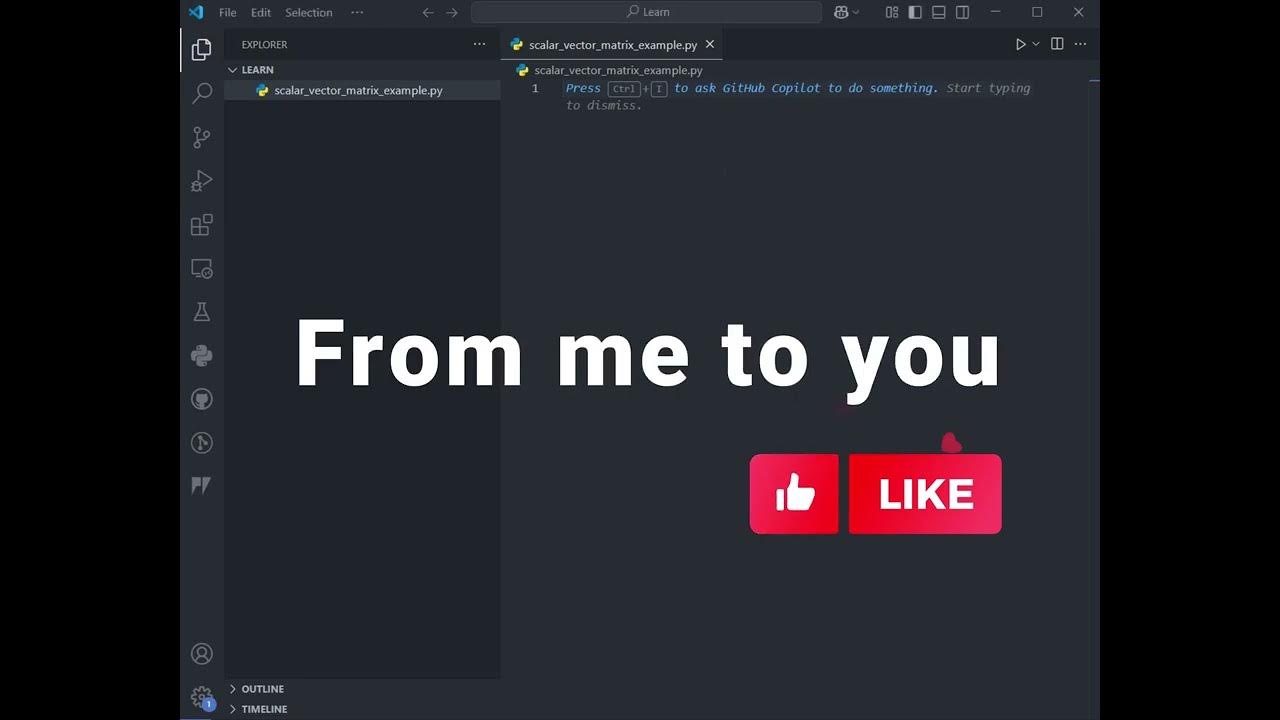Open editor More Actions ellipsis

1080,44
